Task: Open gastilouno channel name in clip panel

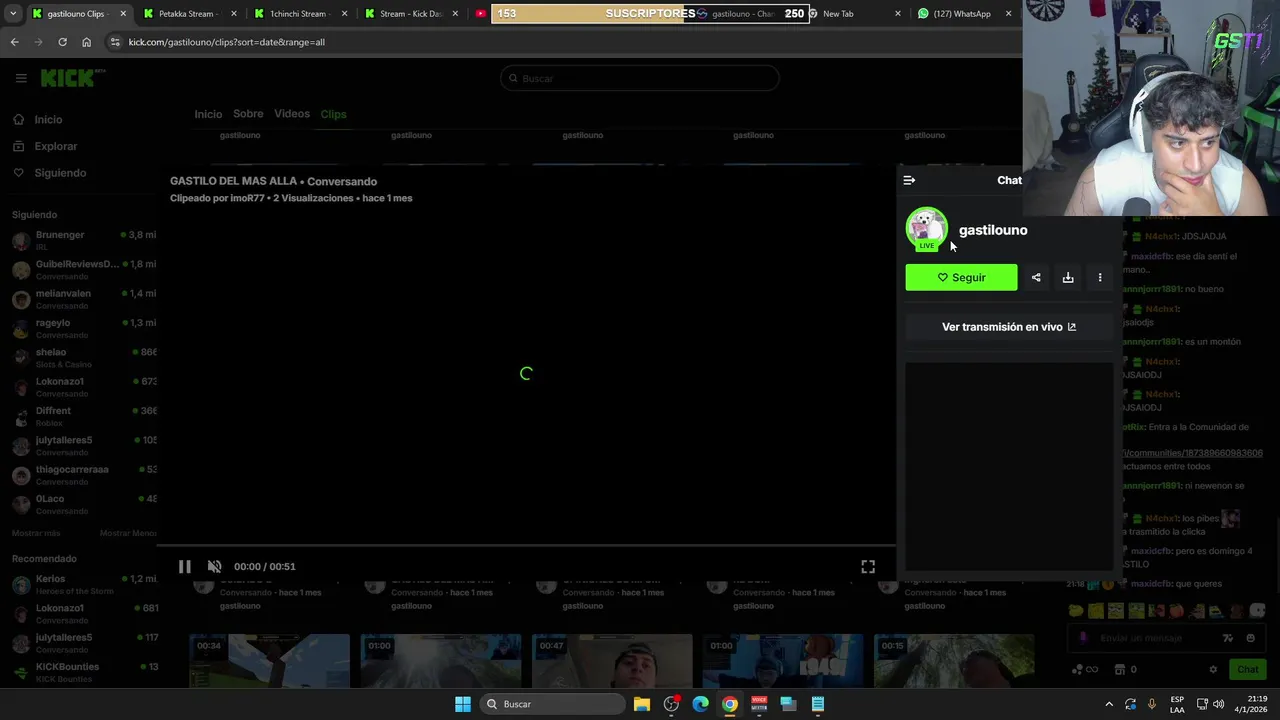Action: pos(993,230)
